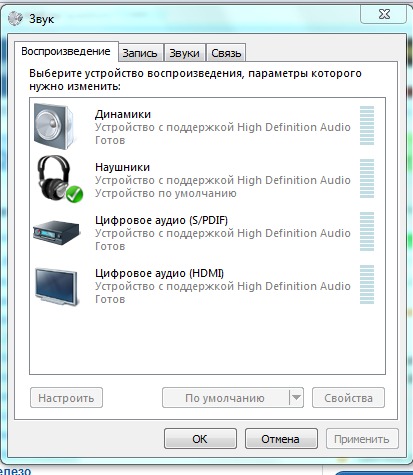Select the Динамики speaker icon
The image size is (413, 475).
pos(54,126)
